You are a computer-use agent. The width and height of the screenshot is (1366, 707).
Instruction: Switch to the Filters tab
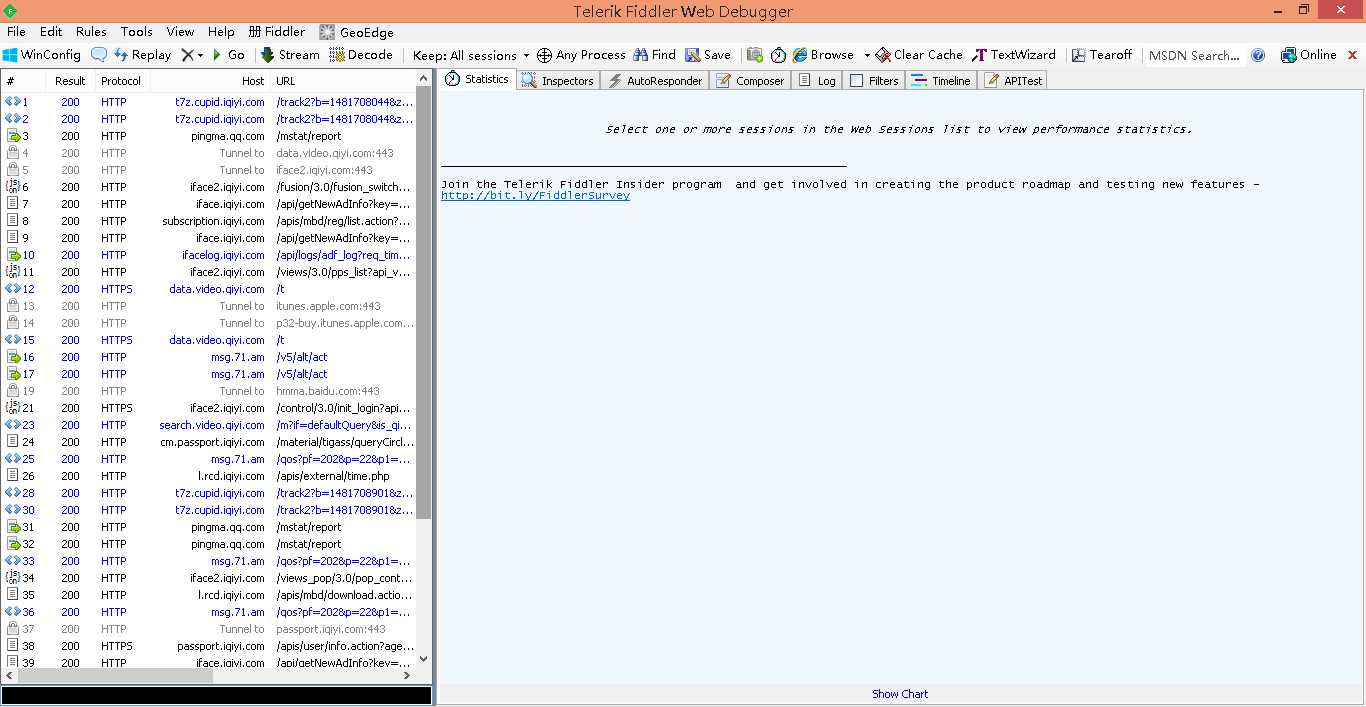point(874,81)
